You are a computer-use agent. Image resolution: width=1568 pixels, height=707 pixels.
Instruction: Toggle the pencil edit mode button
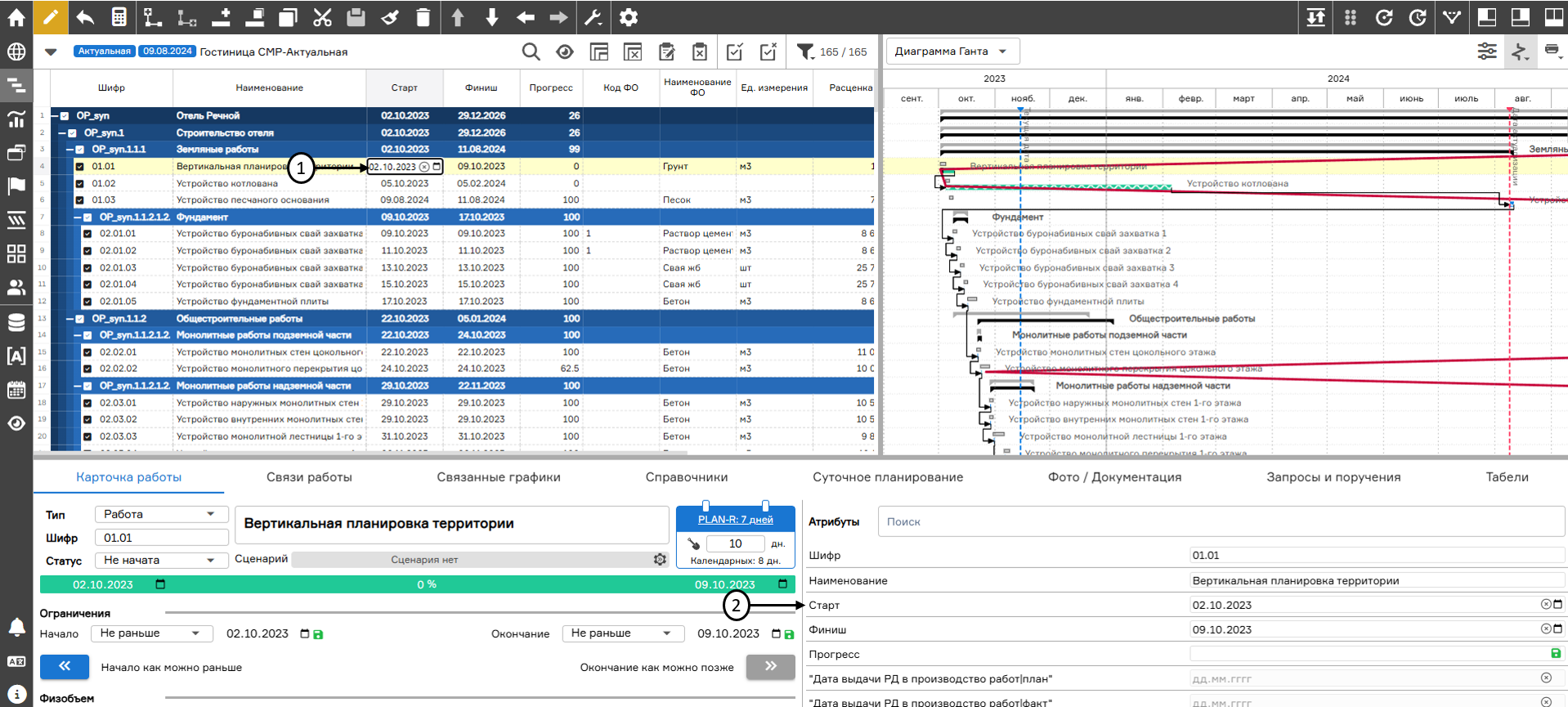click(51, 17)
